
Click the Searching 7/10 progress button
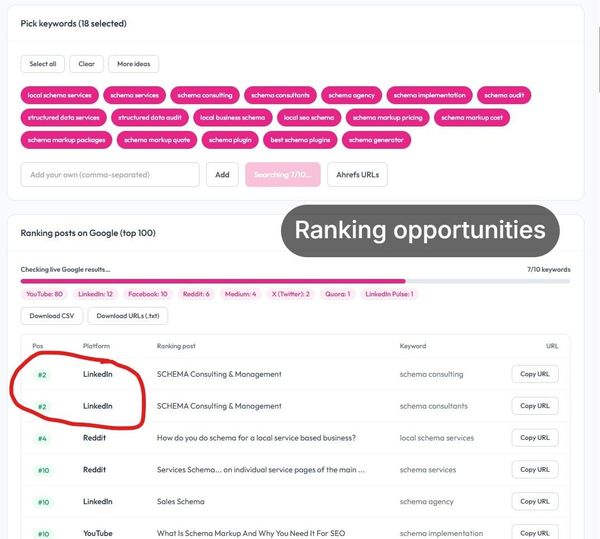[283, 175]
